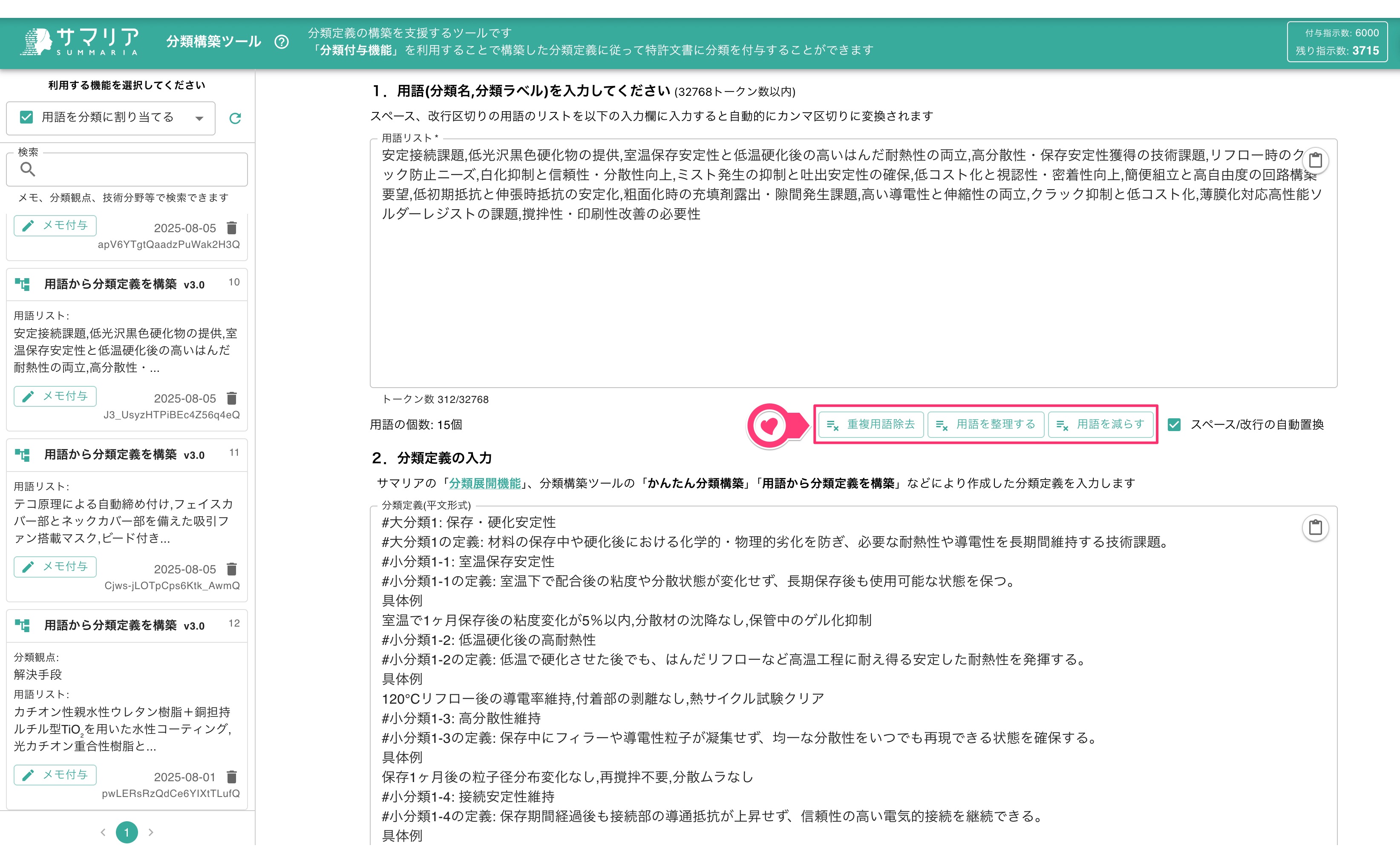
Task: Refresh the function selection list
Action: click(235, 118)
